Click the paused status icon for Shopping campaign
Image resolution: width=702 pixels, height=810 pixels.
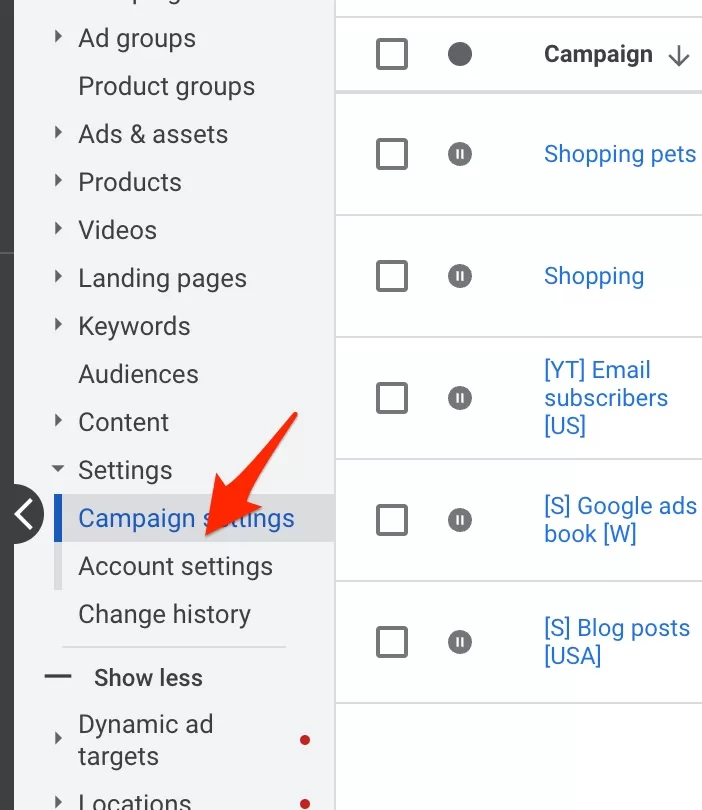coord(460,276)
